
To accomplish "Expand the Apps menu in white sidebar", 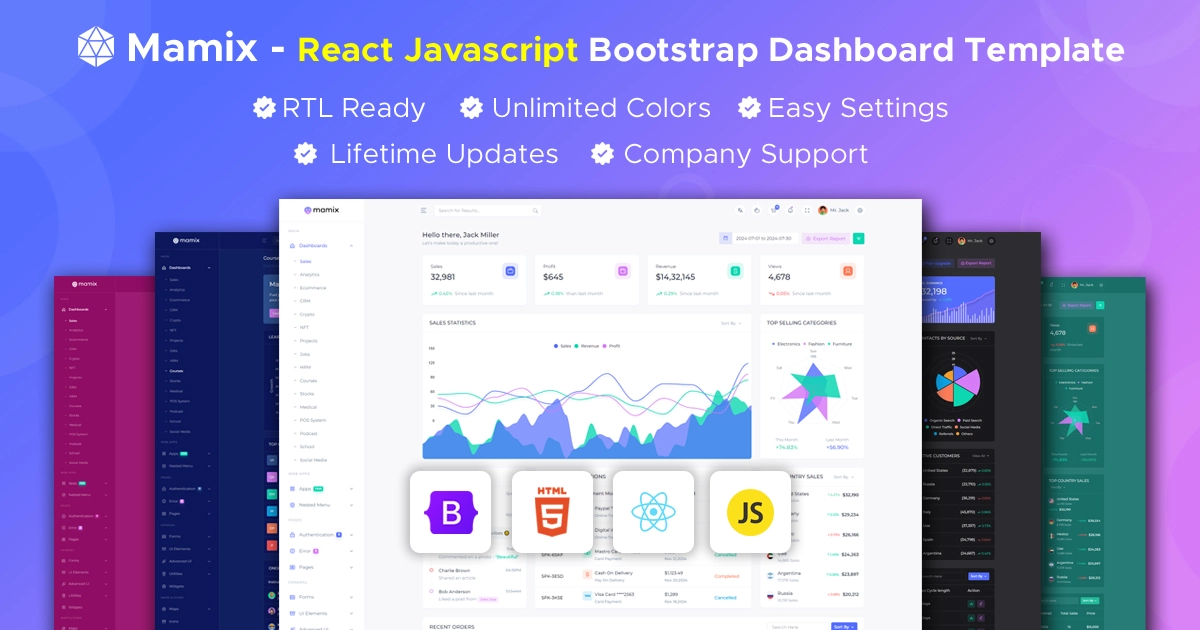I will pyautogui.click(x=320, y=488).
